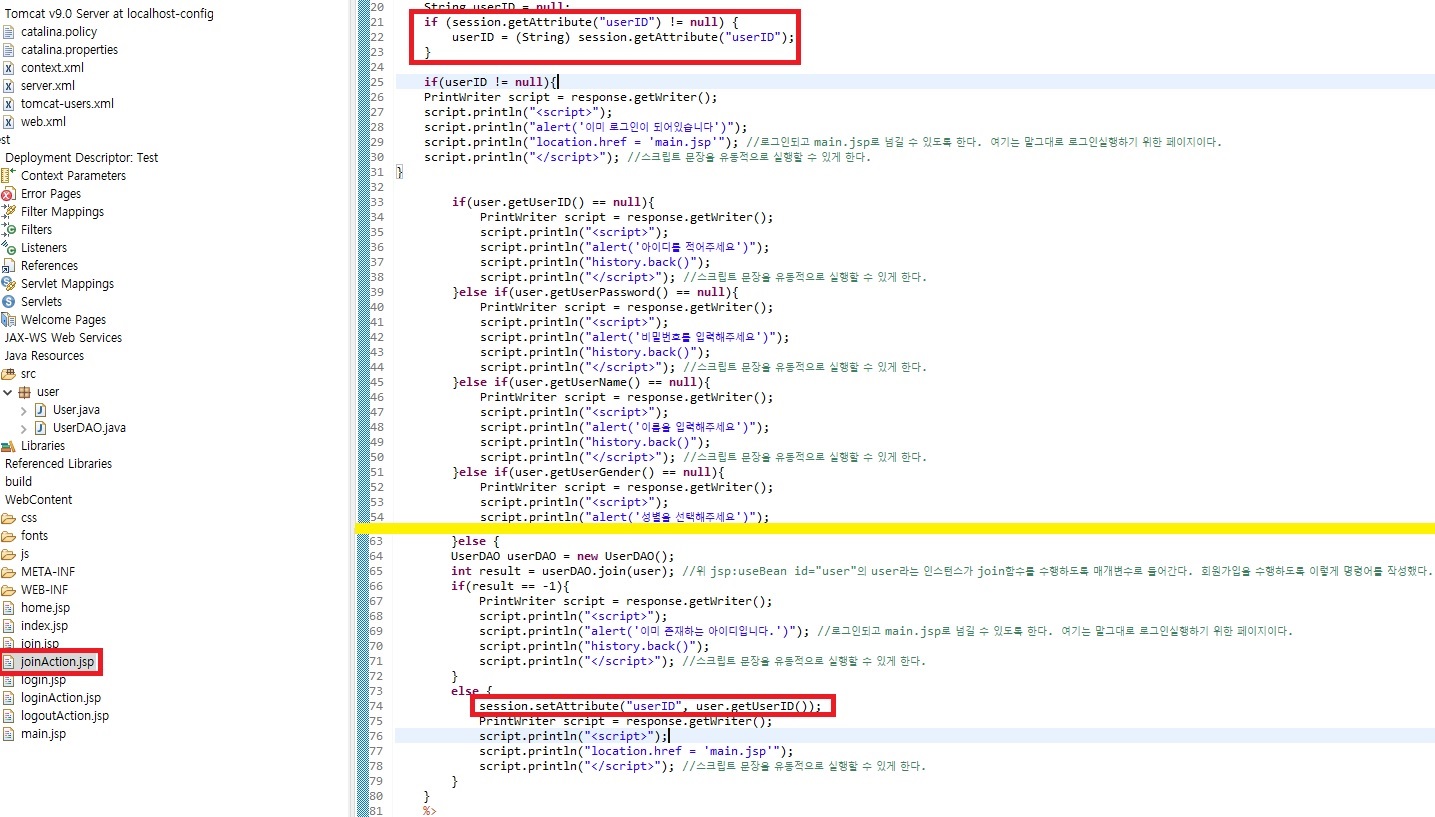Click line 66 'if(result == -1){'
Screen dimensions: 1435x817
click(x=510, y=586)
